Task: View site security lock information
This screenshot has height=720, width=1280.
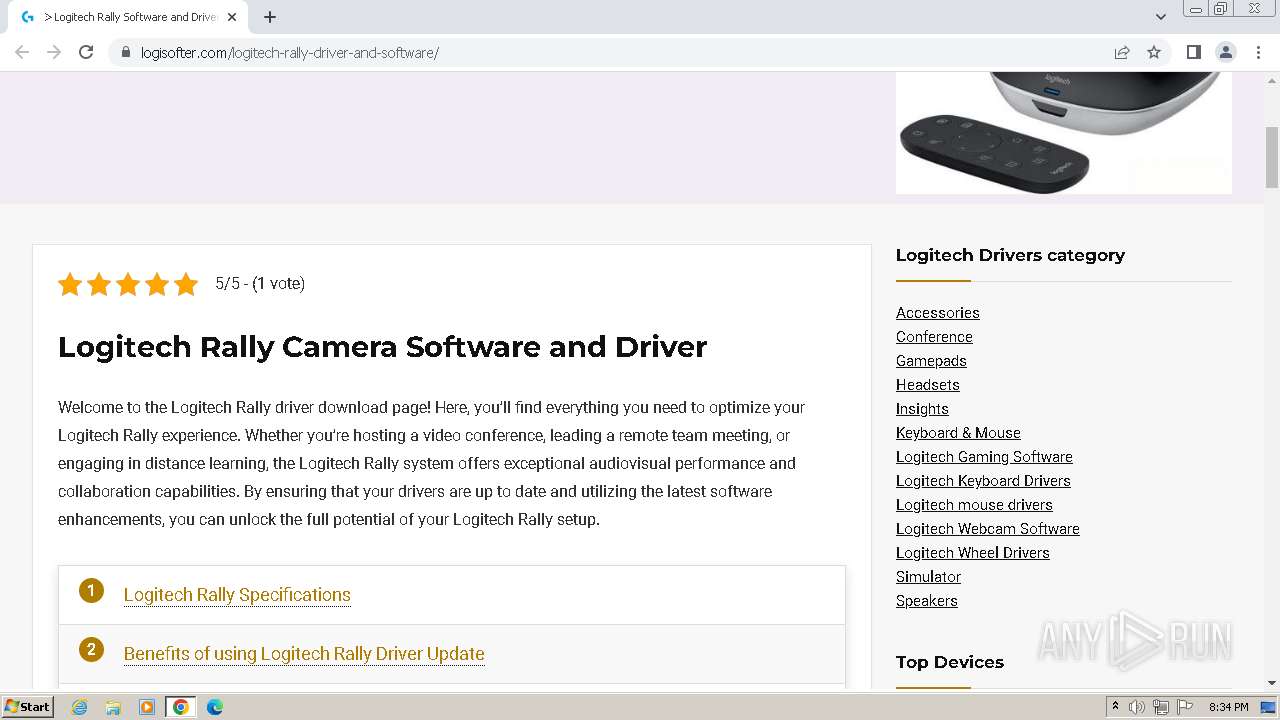Action: [x=126, y=52]
